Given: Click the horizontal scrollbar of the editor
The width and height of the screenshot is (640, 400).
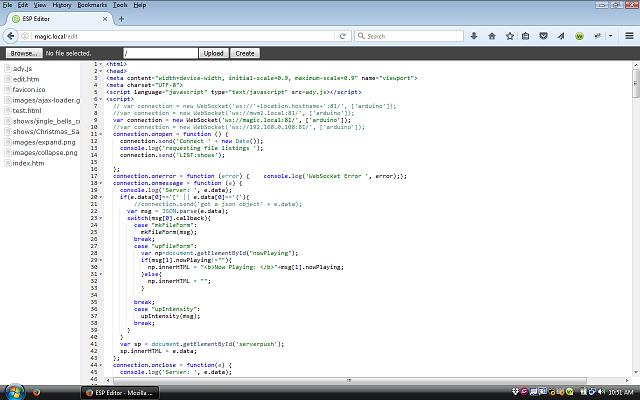Looking at the screenshot, I should pyautogui.click(x=349, y=380).
